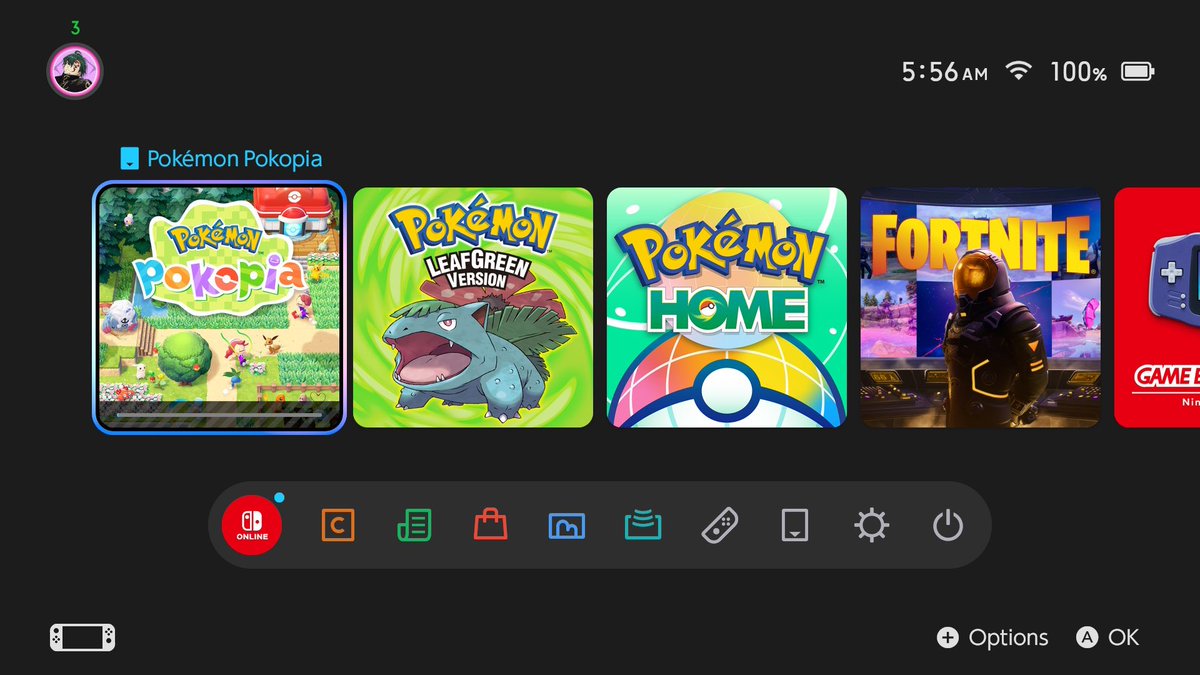This screenshot has width=1200, height=675.
Task: Open the blue Album icon
Action: tap(567, 525)
